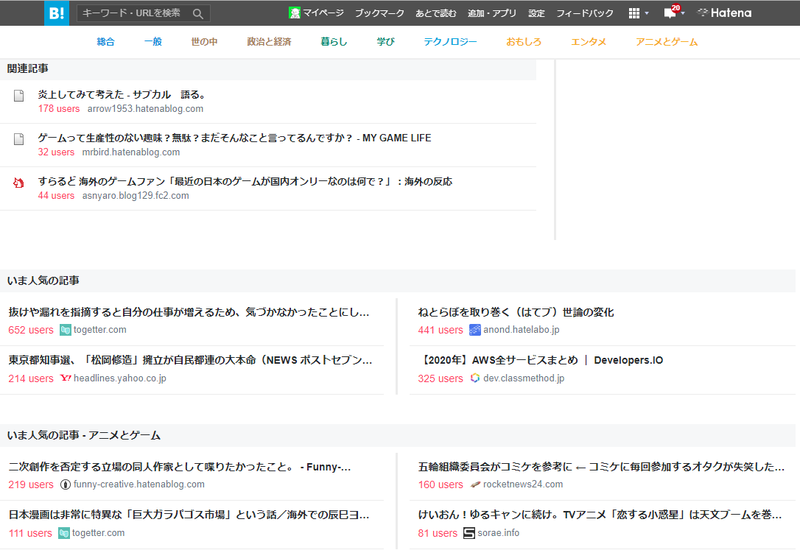The width and height of the screenshot is (800, 550).
Task: Open the notifications icon with badge 20
Action: (x=670, y=12)
